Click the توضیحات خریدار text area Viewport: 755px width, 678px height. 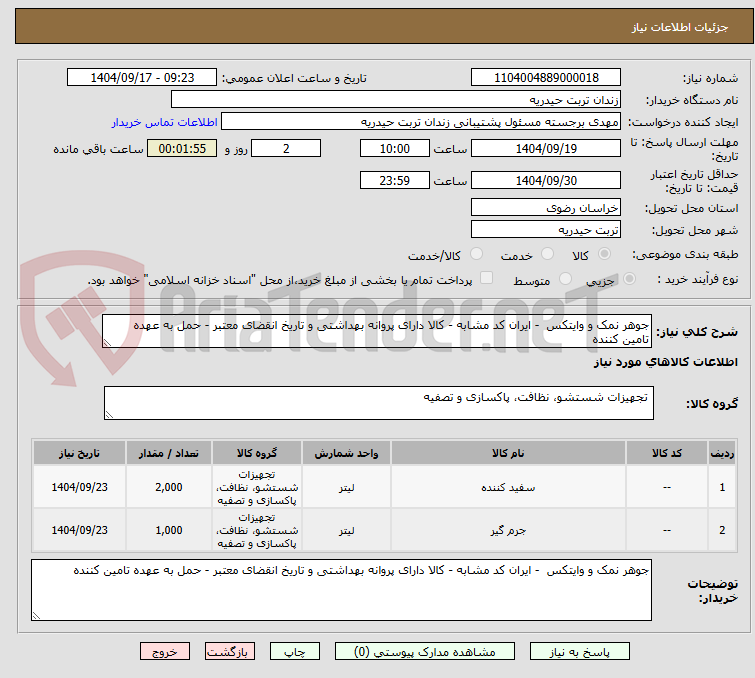341,590
